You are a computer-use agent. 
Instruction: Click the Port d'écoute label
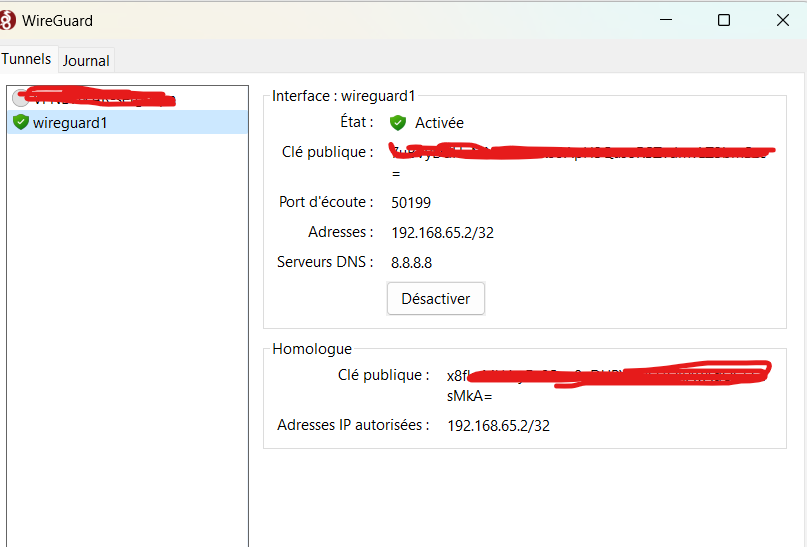pos(326,202)
